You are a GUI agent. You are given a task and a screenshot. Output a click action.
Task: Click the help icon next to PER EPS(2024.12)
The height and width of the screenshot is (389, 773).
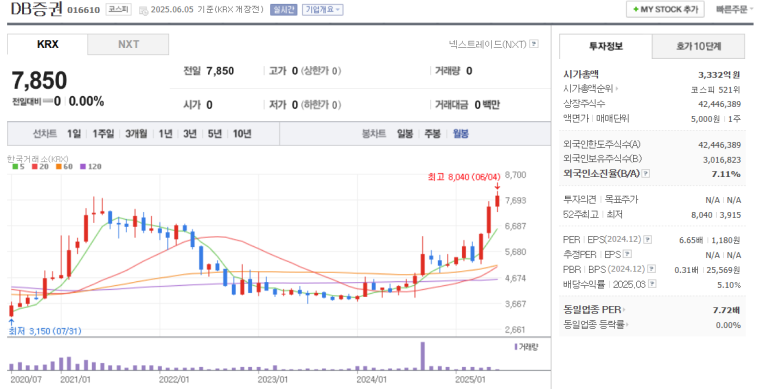pyautogui.click(x=647, y=240)
